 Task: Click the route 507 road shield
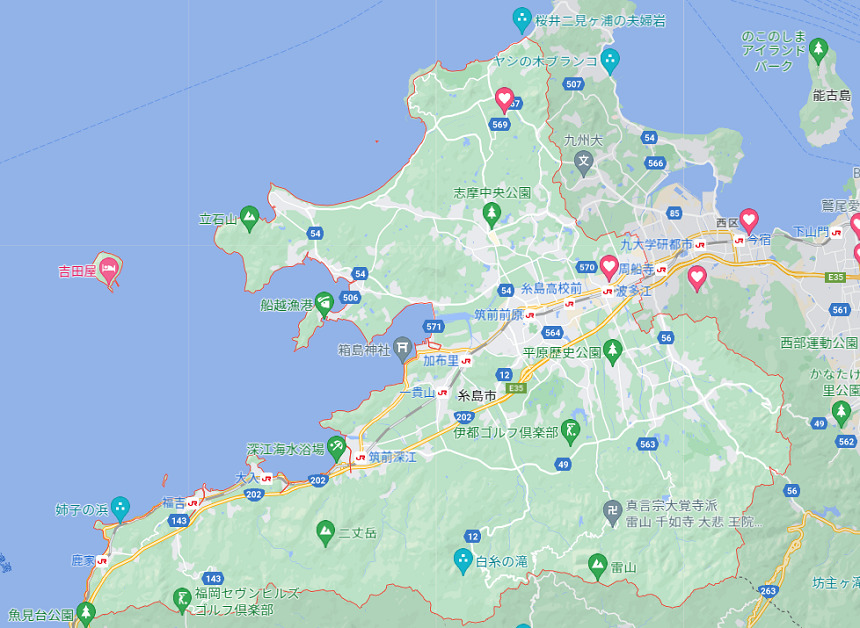point(573,84)
